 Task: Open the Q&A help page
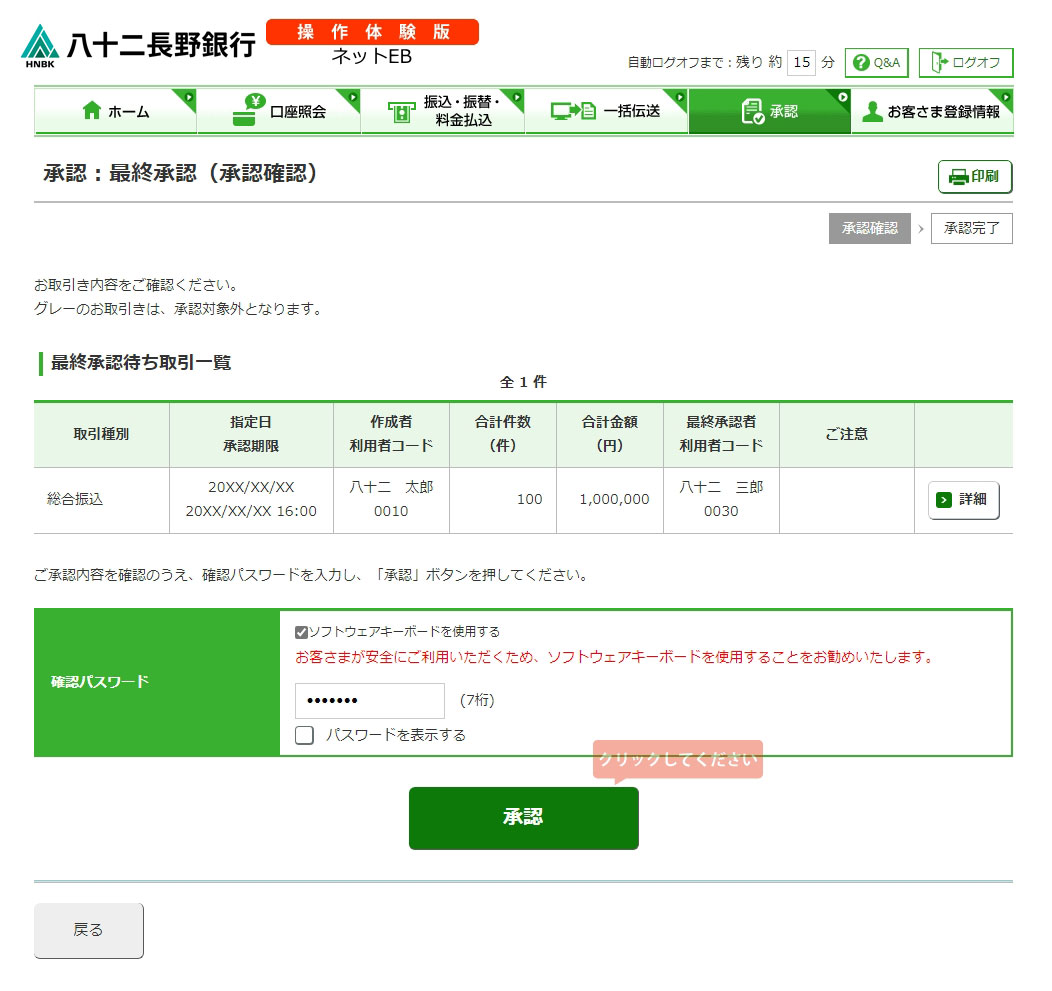876,63
